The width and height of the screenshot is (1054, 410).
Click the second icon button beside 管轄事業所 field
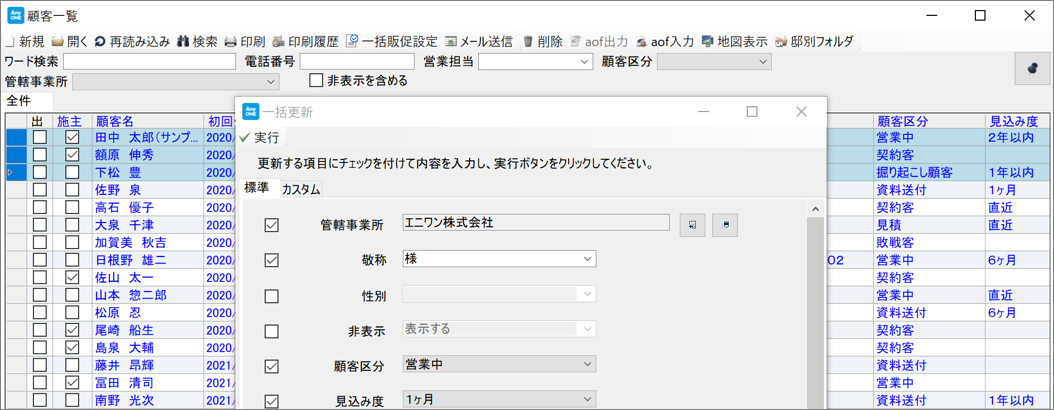[725, 226]
